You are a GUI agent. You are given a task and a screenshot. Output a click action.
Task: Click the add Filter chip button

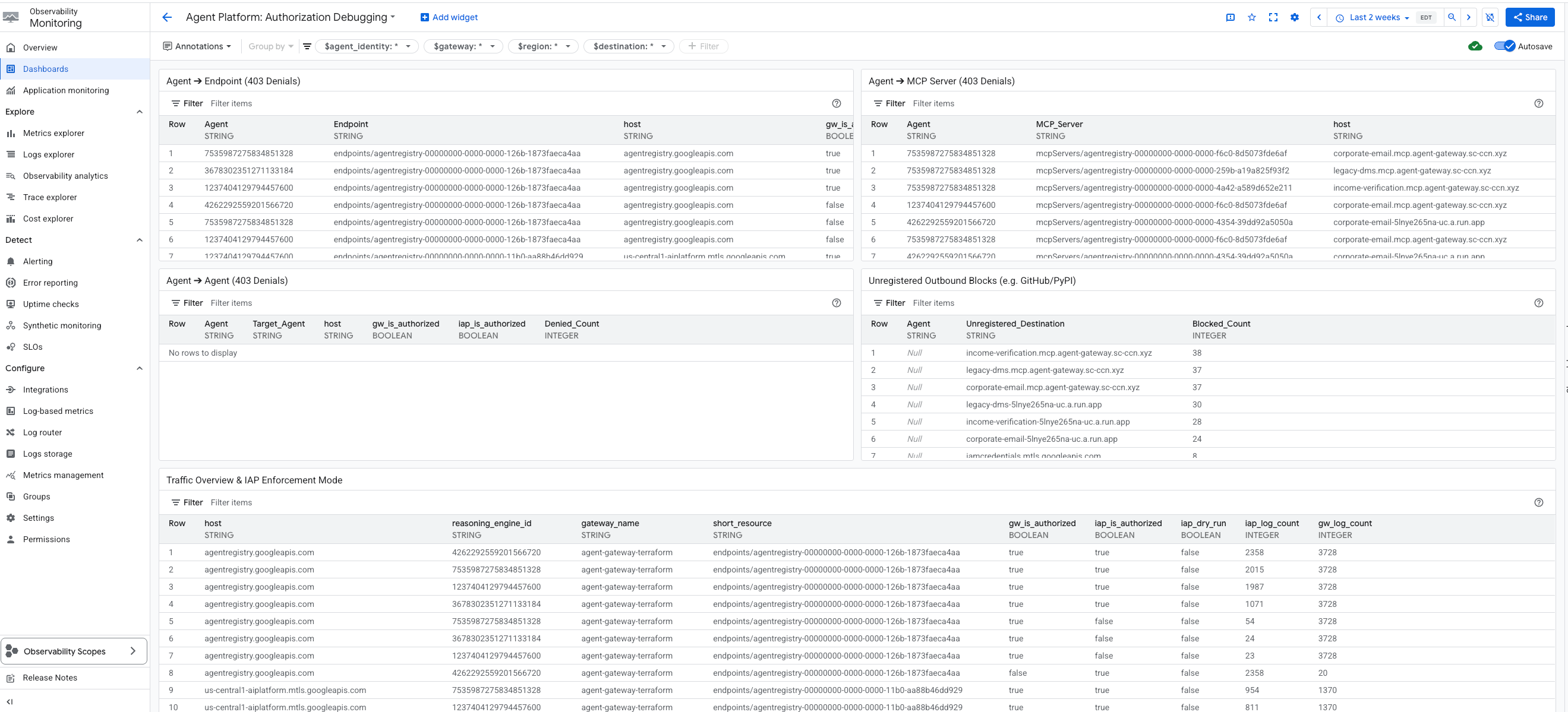(703, 46)
